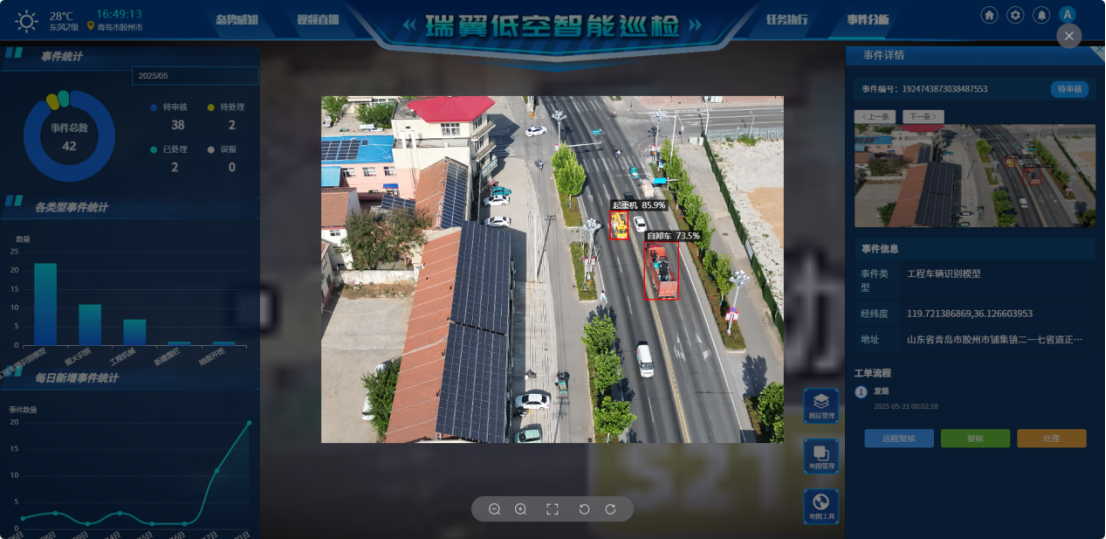Click the location pin near 青岛市胶州市
1106x539 pixels.
click(x=90, y=27)
